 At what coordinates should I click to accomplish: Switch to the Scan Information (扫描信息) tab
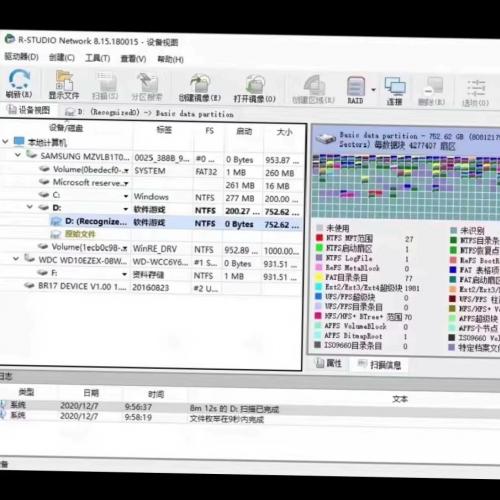379,365
